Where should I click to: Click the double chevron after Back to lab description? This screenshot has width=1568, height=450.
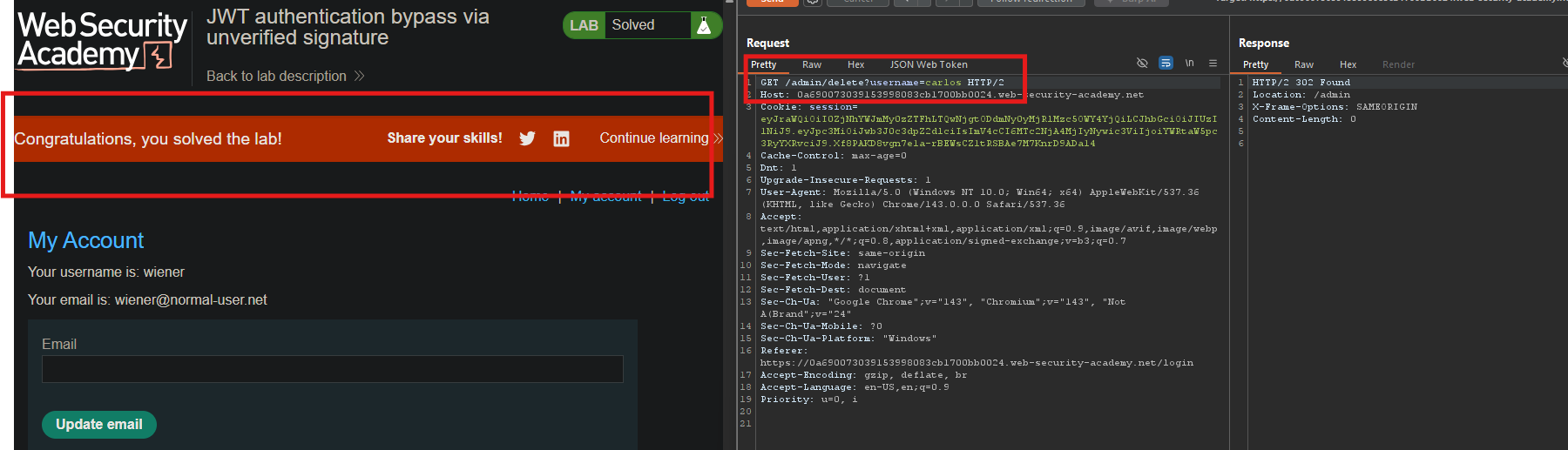click(359, 77)
